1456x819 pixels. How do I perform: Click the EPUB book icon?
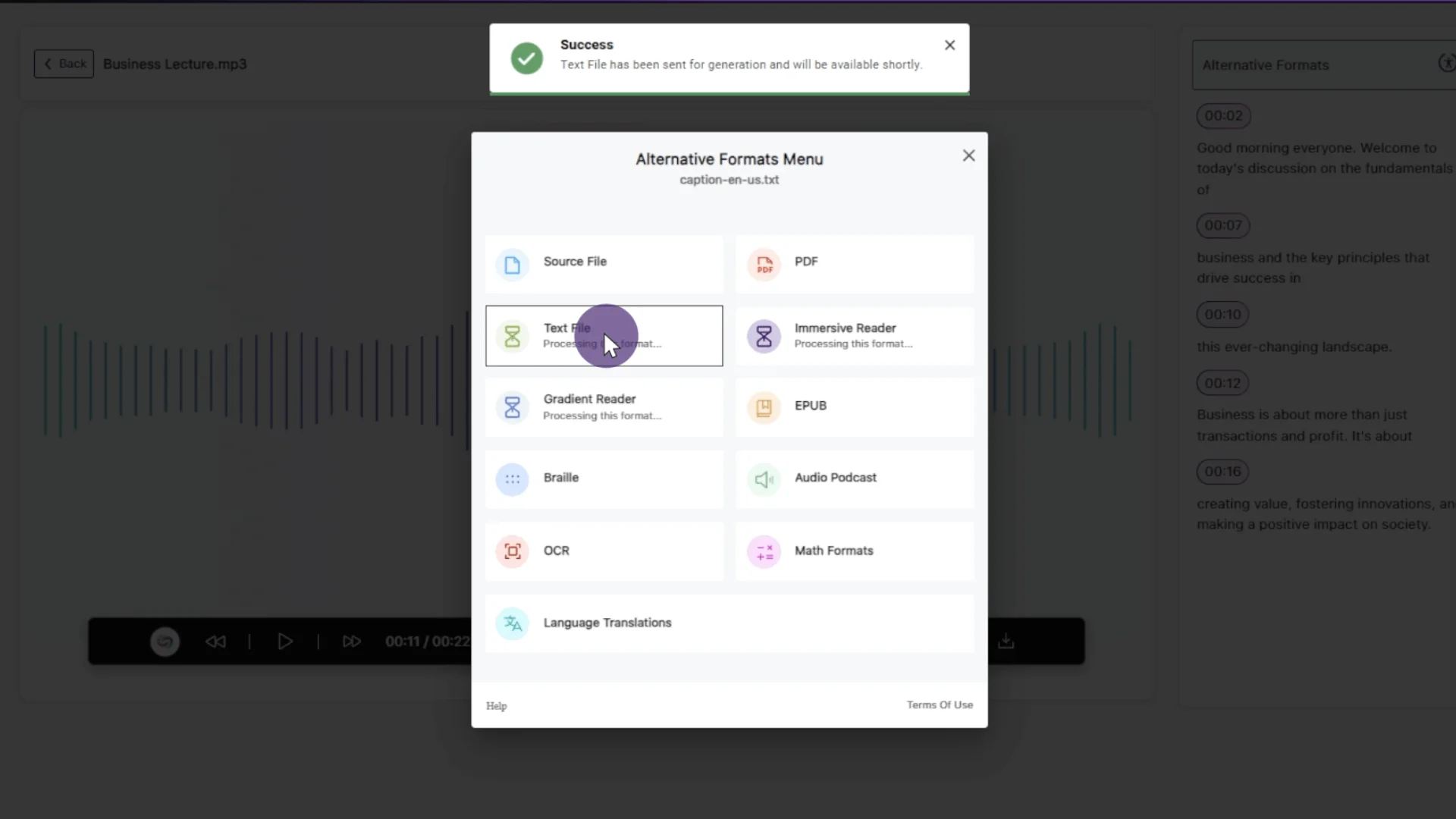(x=764, y=407)
